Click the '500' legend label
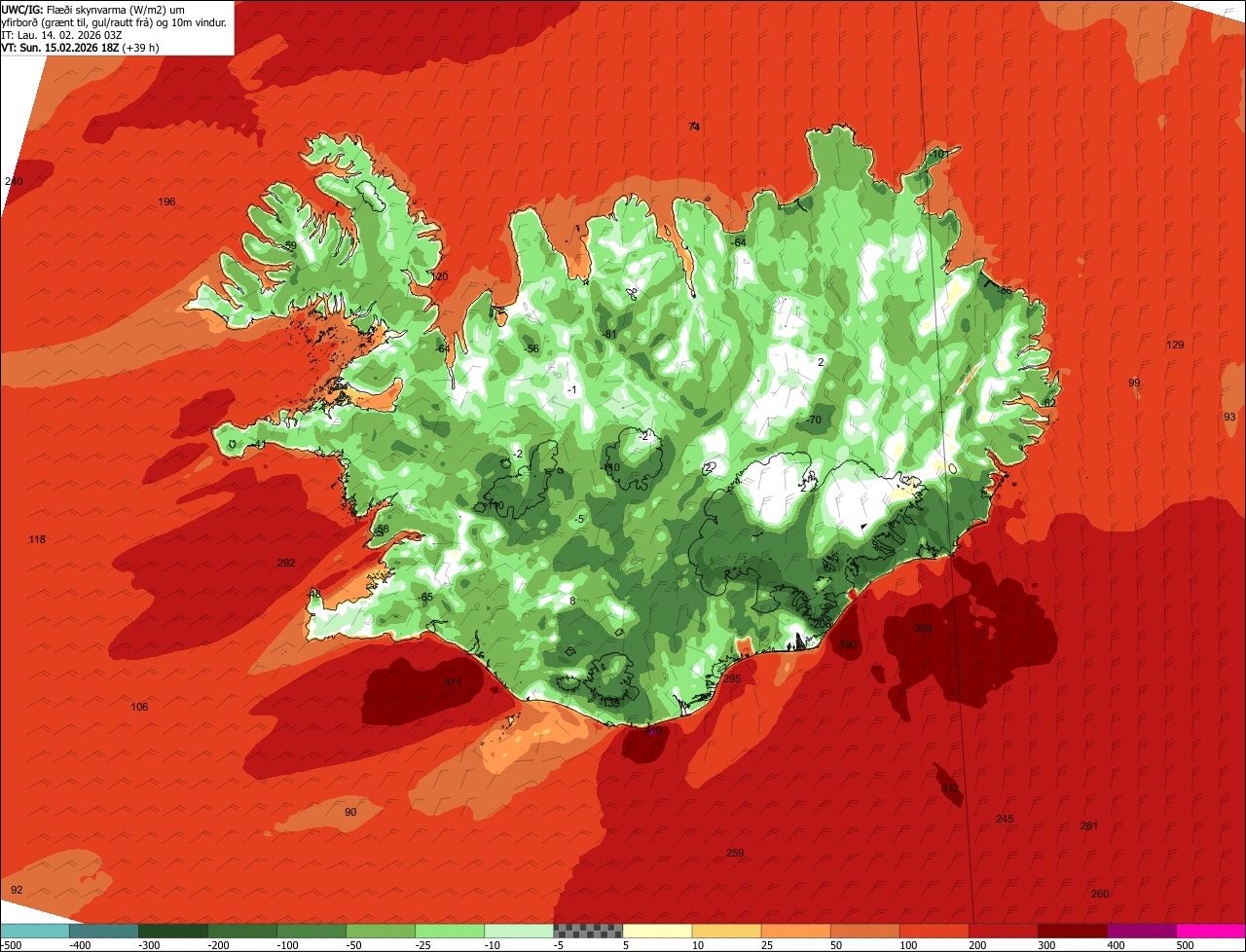 point(1185,945)
